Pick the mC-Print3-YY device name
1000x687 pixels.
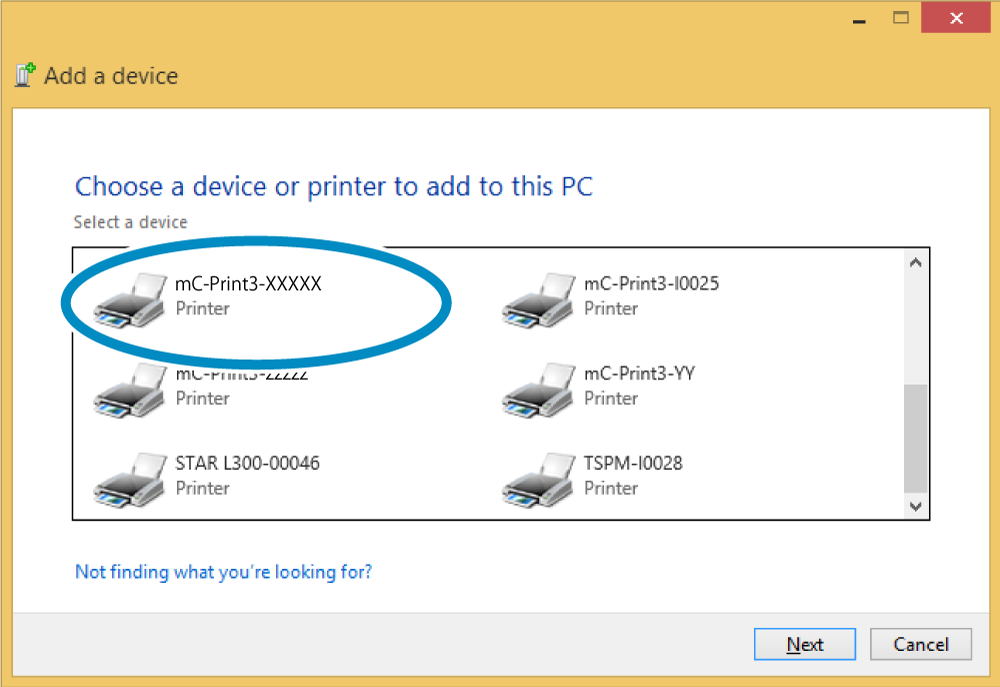tap(639, 374)
